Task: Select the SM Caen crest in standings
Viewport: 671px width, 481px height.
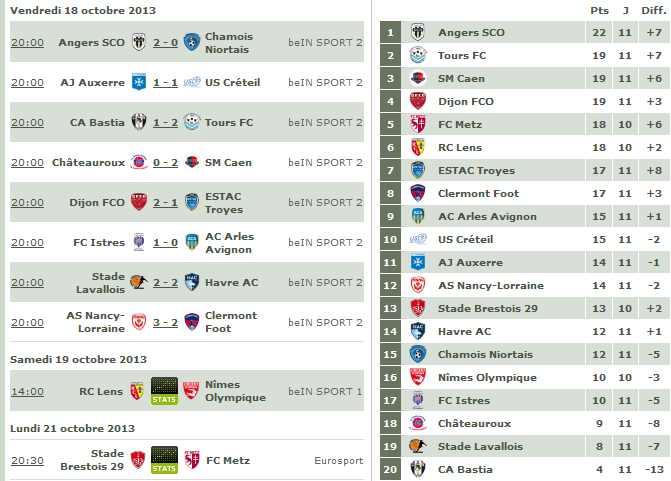Action: click(418, 78)
